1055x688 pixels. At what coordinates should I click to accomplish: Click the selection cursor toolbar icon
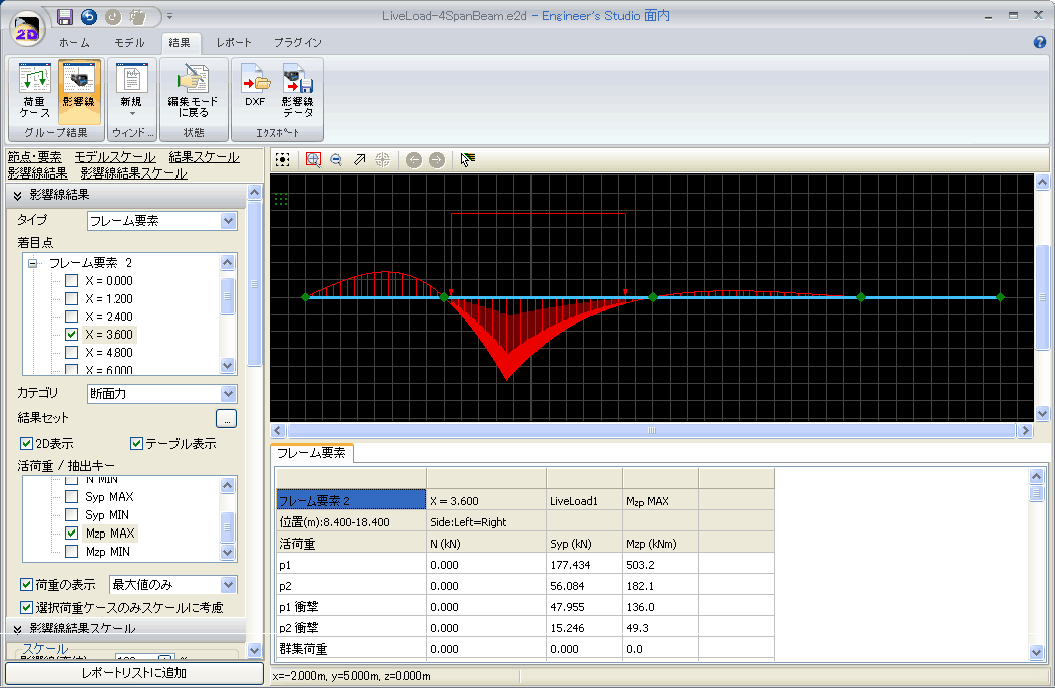tap(468, 159)
